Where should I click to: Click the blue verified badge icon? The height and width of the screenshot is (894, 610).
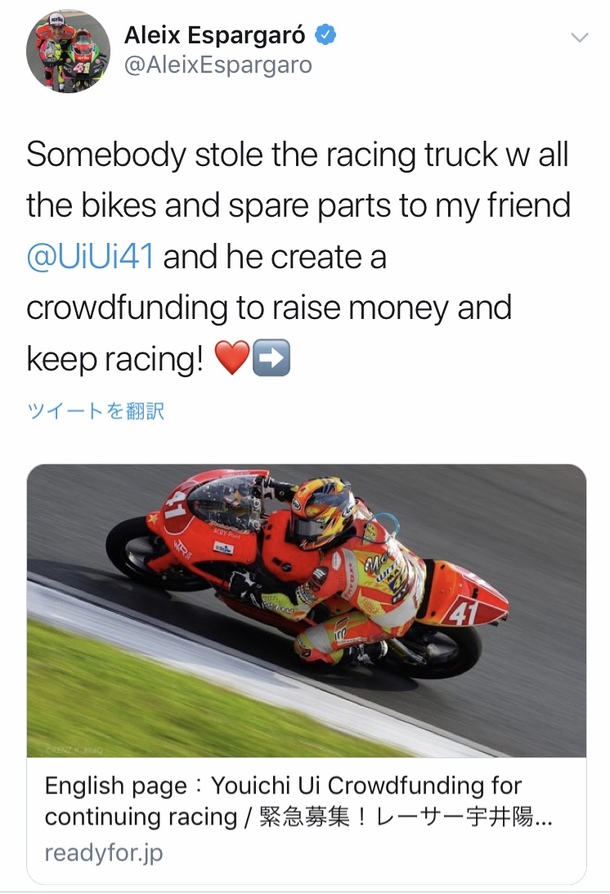pyautogui.click(x=326, y=35)
